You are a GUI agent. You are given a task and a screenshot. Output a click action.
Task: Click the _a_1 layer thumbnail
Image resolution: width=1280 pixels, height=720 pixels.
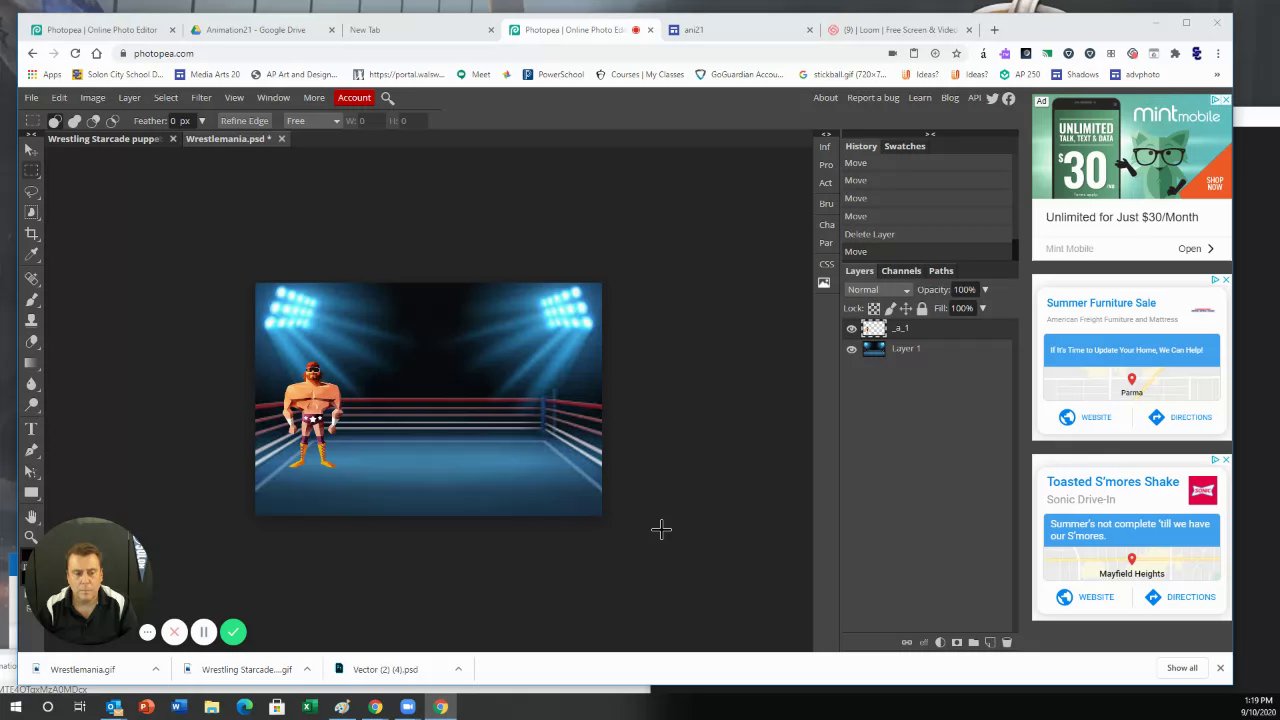click(x=874, y=328)
